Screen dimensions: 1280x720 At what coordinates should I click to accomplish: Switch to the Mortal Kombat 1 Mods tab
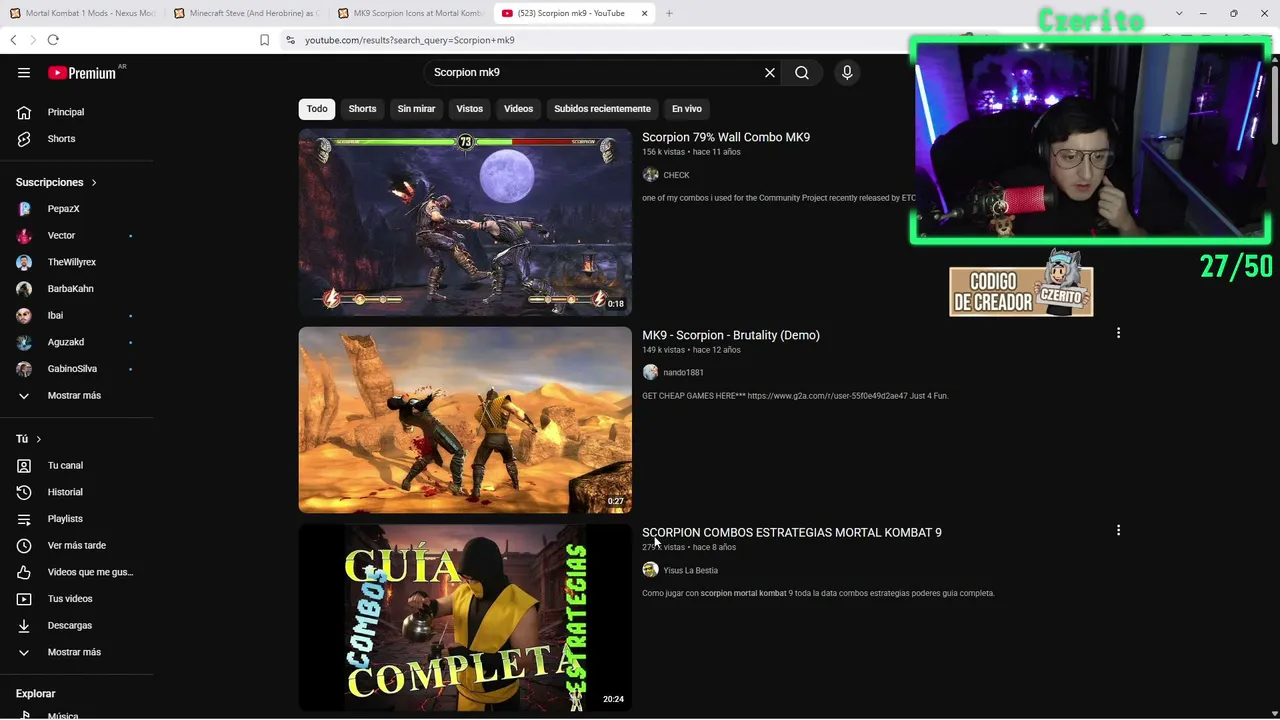click(x=82, y=13)
